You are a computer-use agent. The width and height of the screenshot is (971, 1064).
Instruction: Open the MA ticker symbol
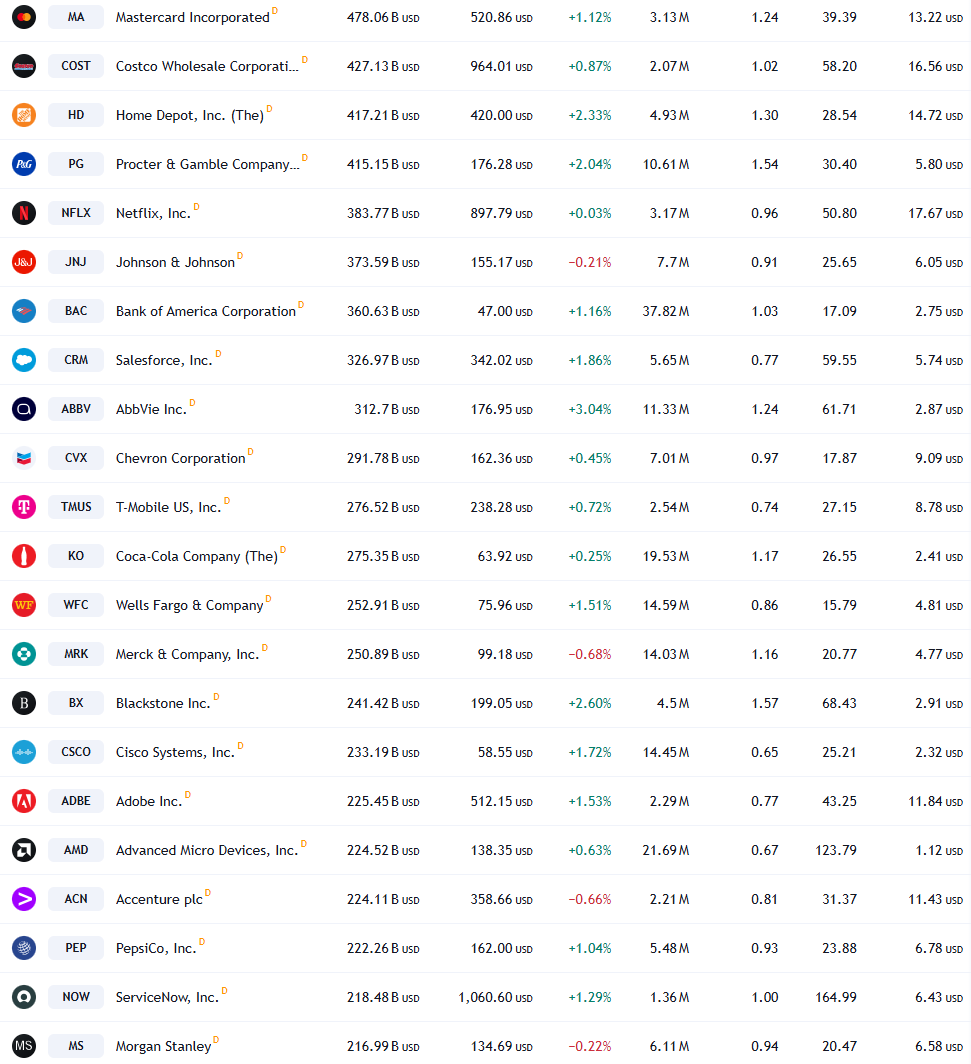[x=76, y=17]
